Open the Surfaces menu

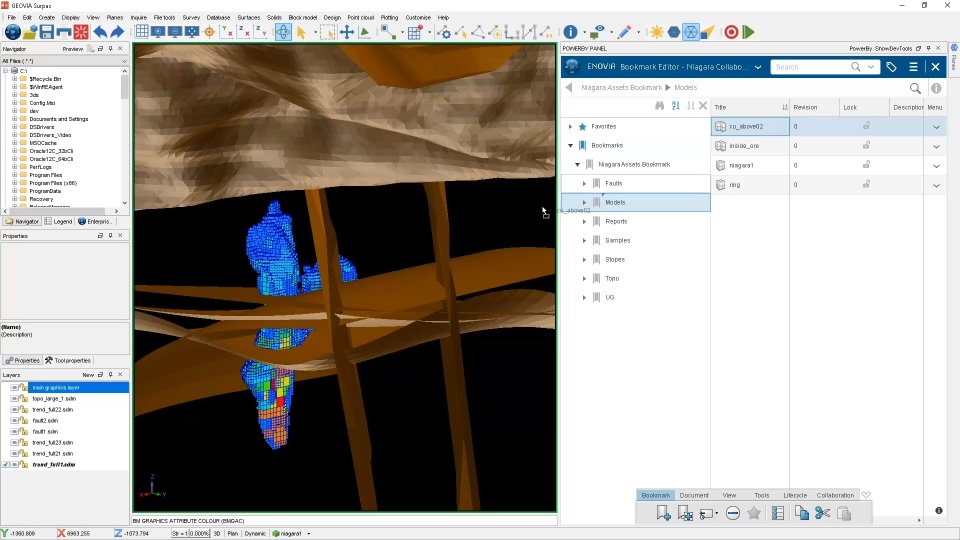249,18
